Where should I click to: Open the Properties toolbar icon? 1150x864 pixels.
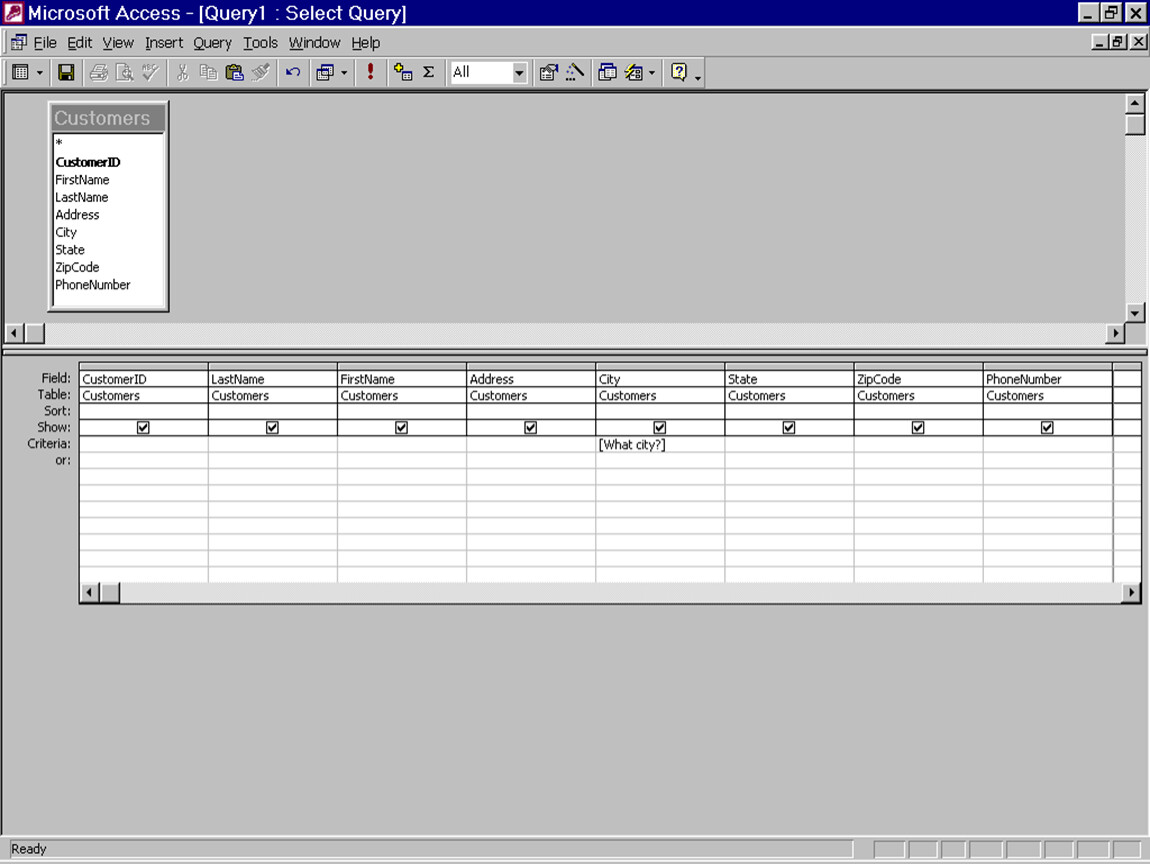pyautogui.click(x=548, y=72)
